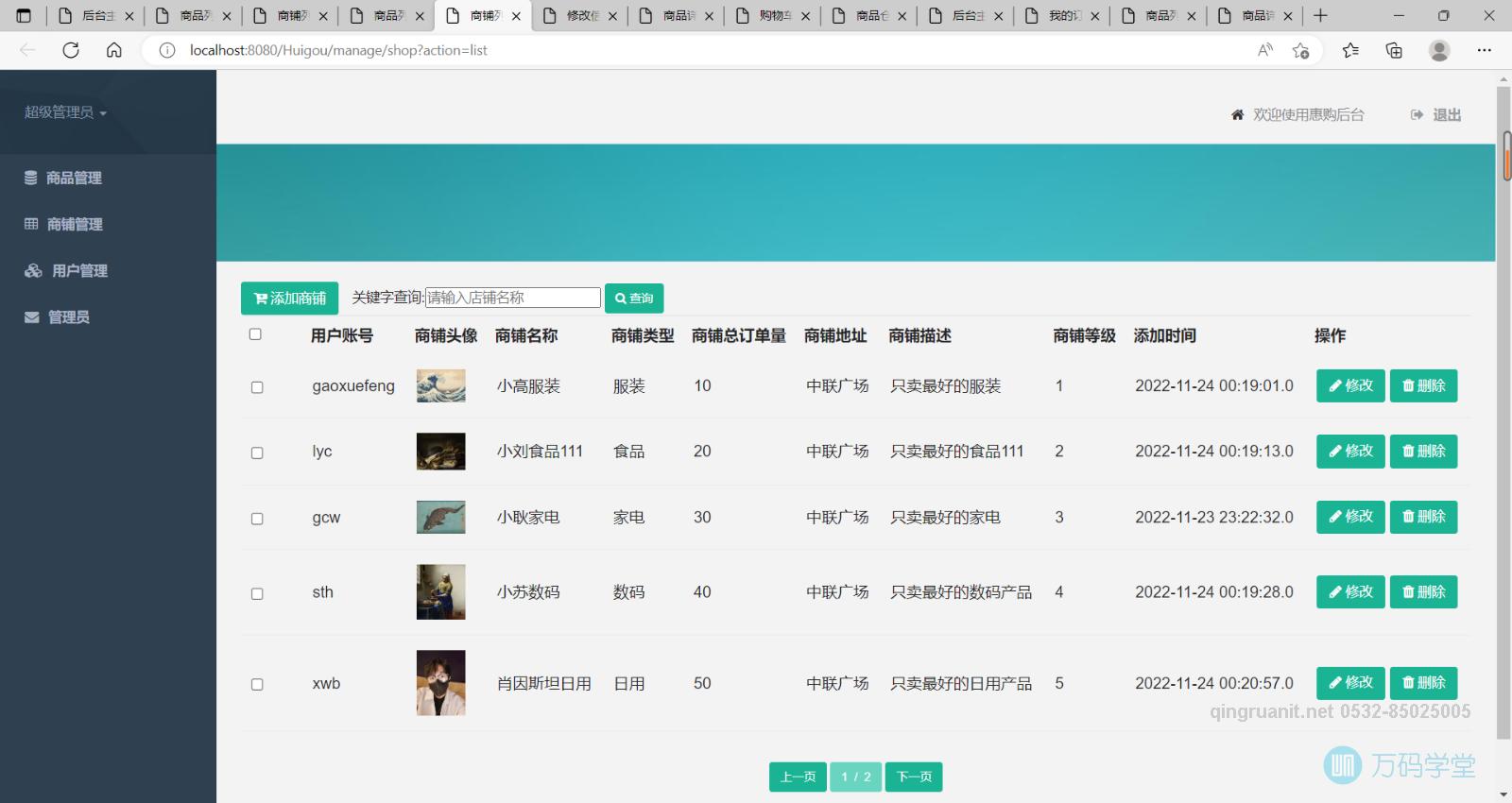Click 修改 for the xwb shop
The image size is (1512, 803).
pos(1350,682)
